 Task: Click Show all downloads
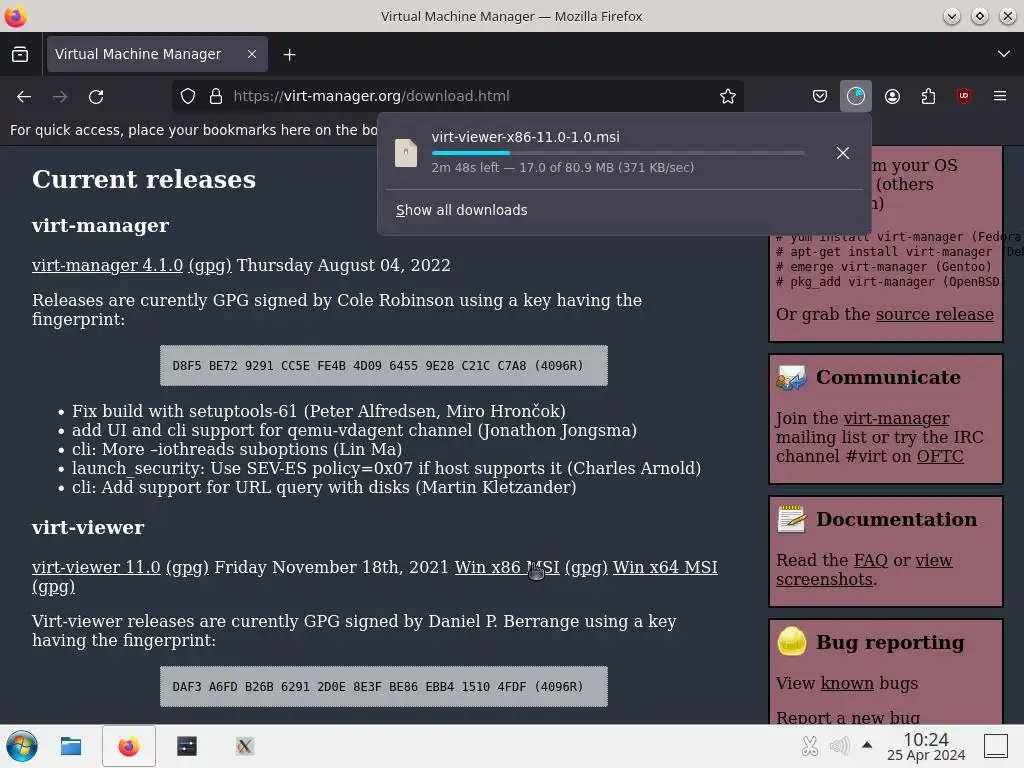point(461,210)
